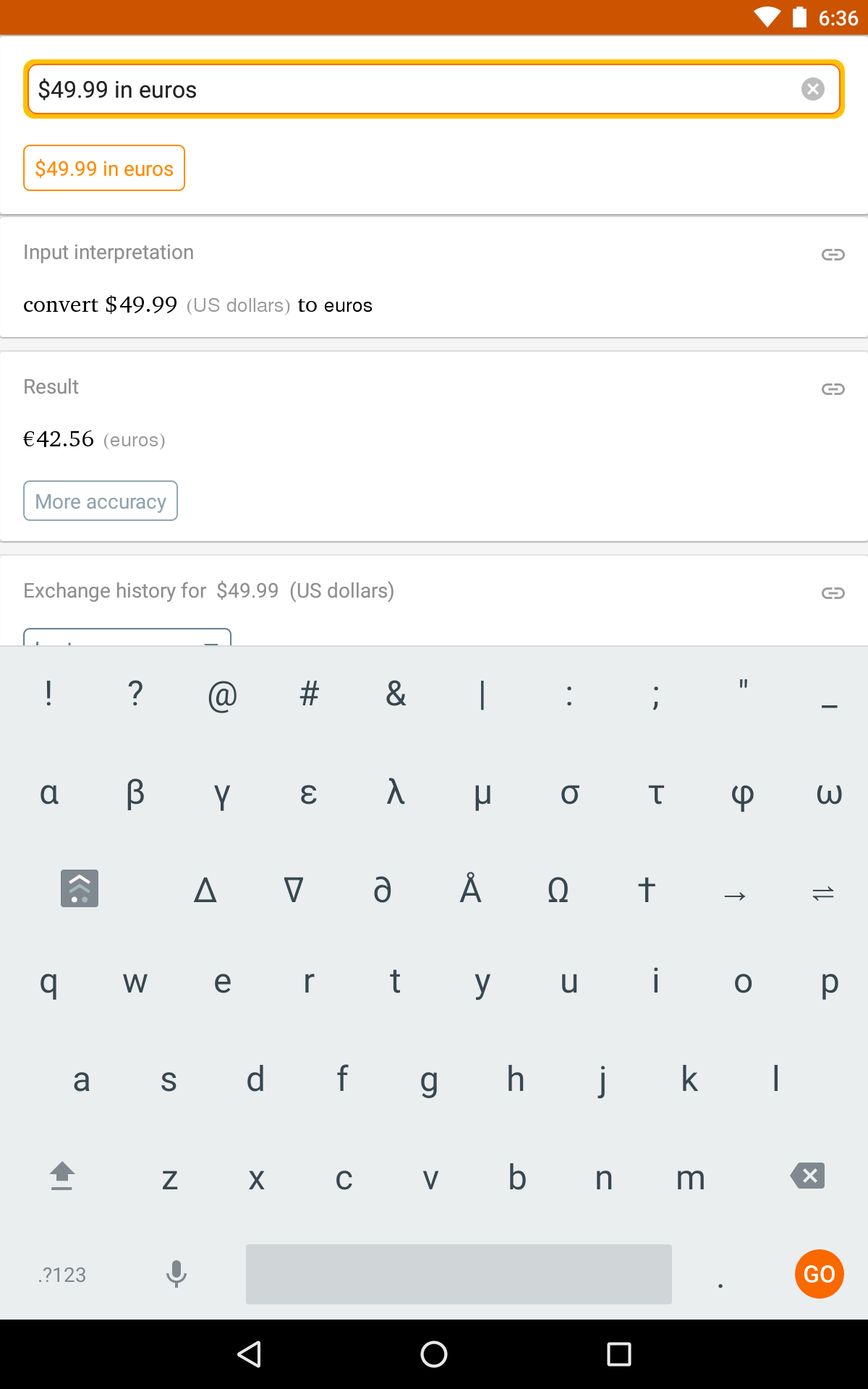Clear the search field with the X icon

pyautogui.click(x=812, y=89)
